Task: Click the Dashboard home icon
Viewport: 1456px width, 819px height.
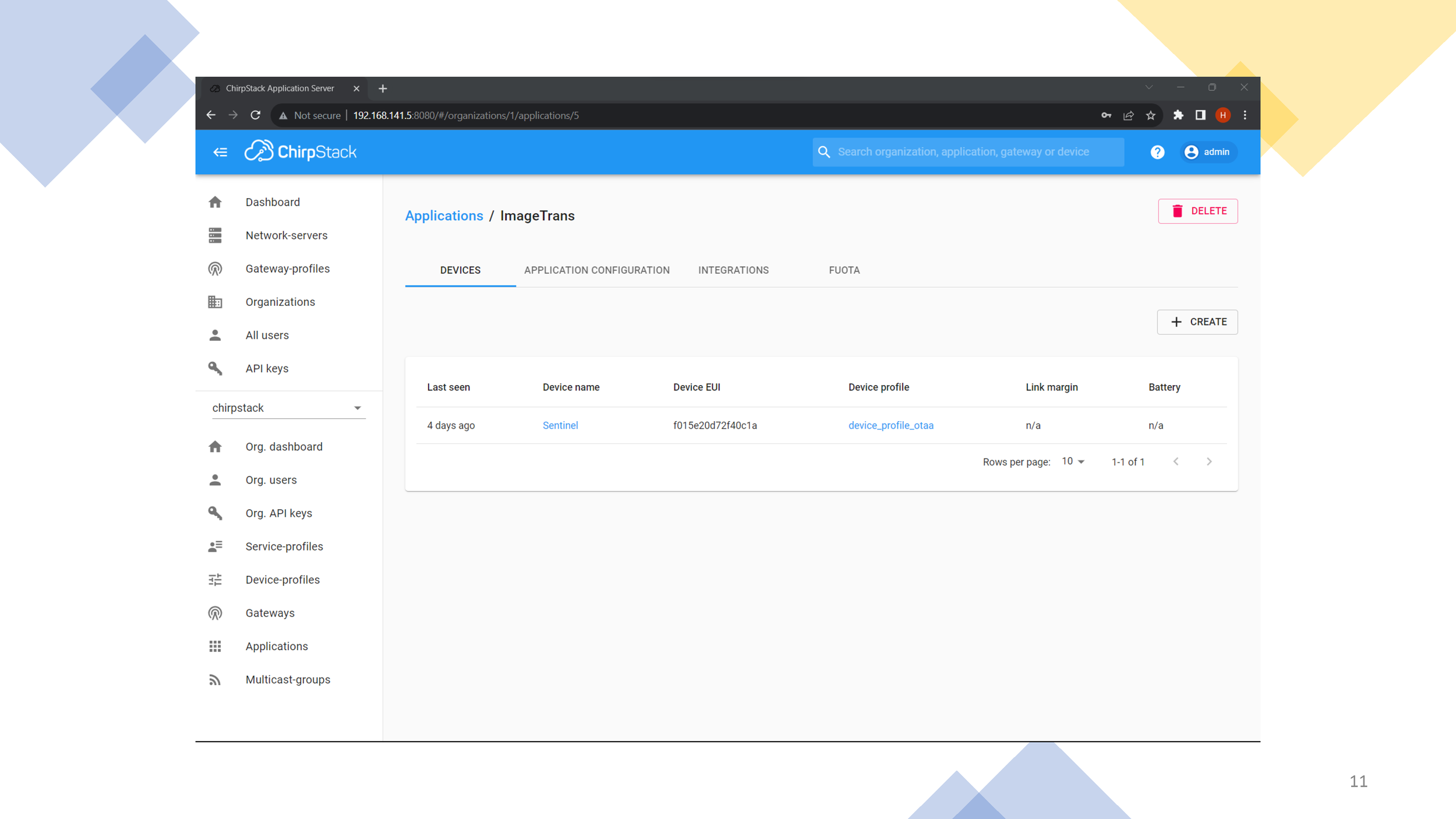Action: (x=215, y=202)
